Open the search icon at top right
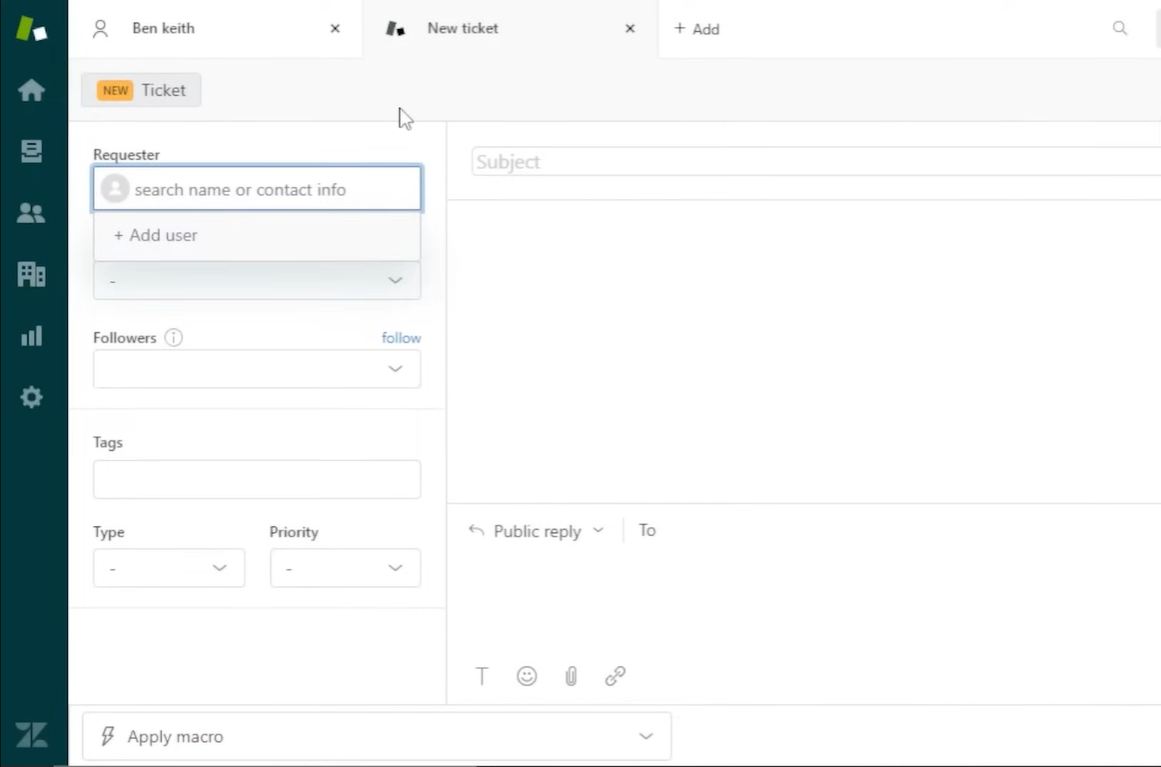Image resolution: width=1161 pixels, height=767 pixels. tap(1119, 28)
